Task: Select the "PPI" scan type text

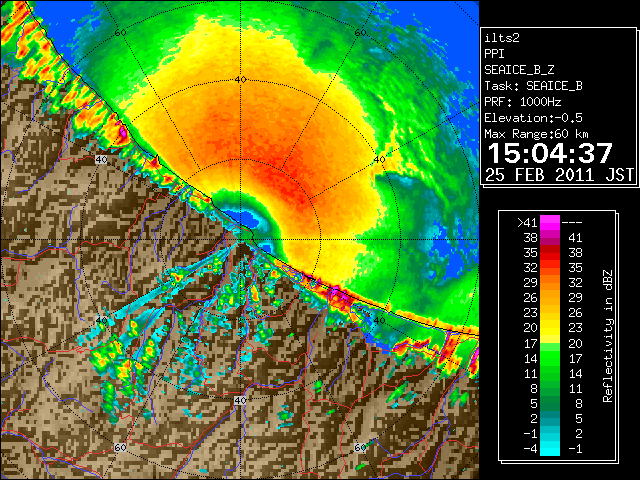Action: [494, 54]
